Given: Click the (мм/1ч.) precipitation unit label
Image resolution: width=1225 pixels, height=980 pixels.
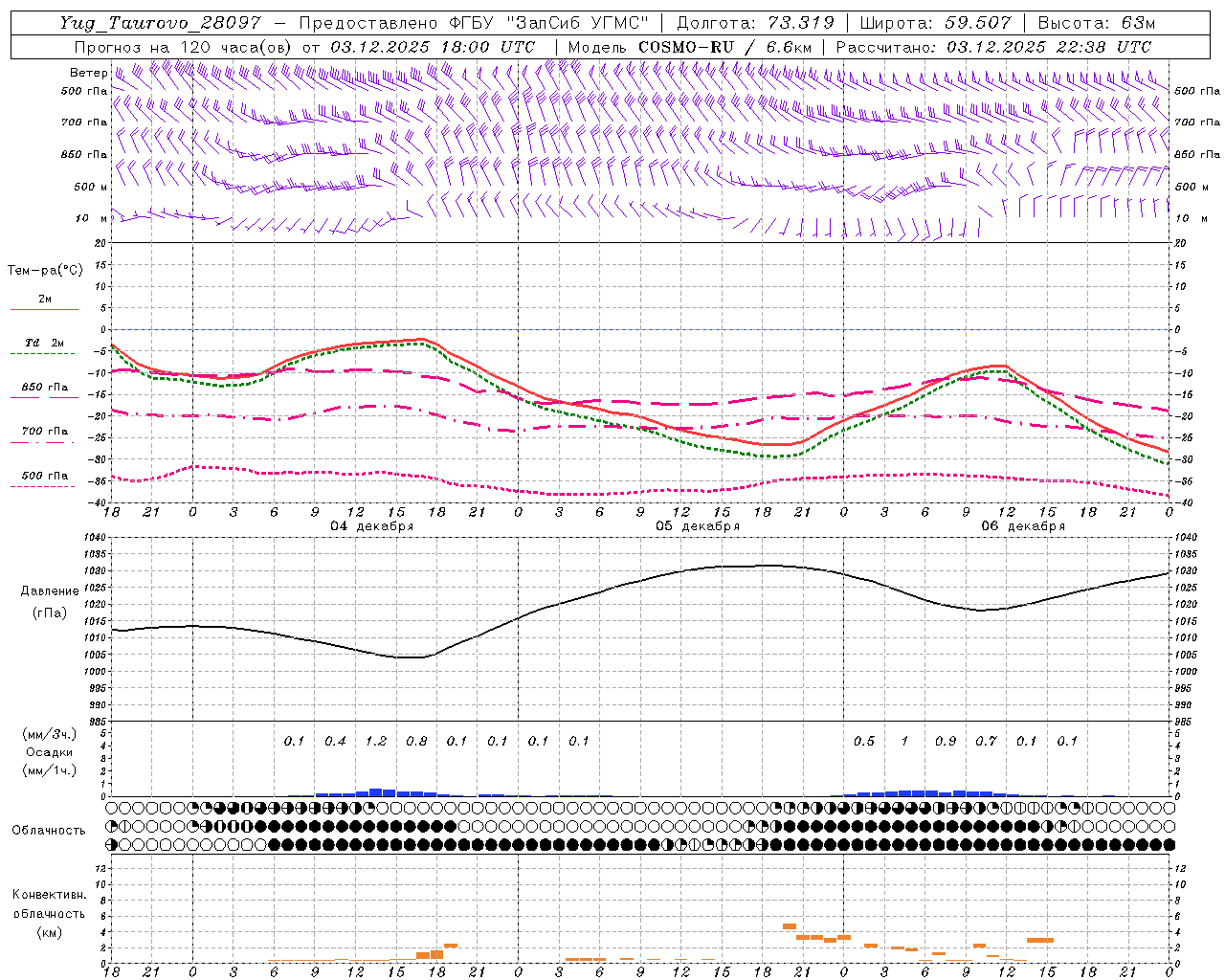Looking at the screenshot, I should coord(50,770).
